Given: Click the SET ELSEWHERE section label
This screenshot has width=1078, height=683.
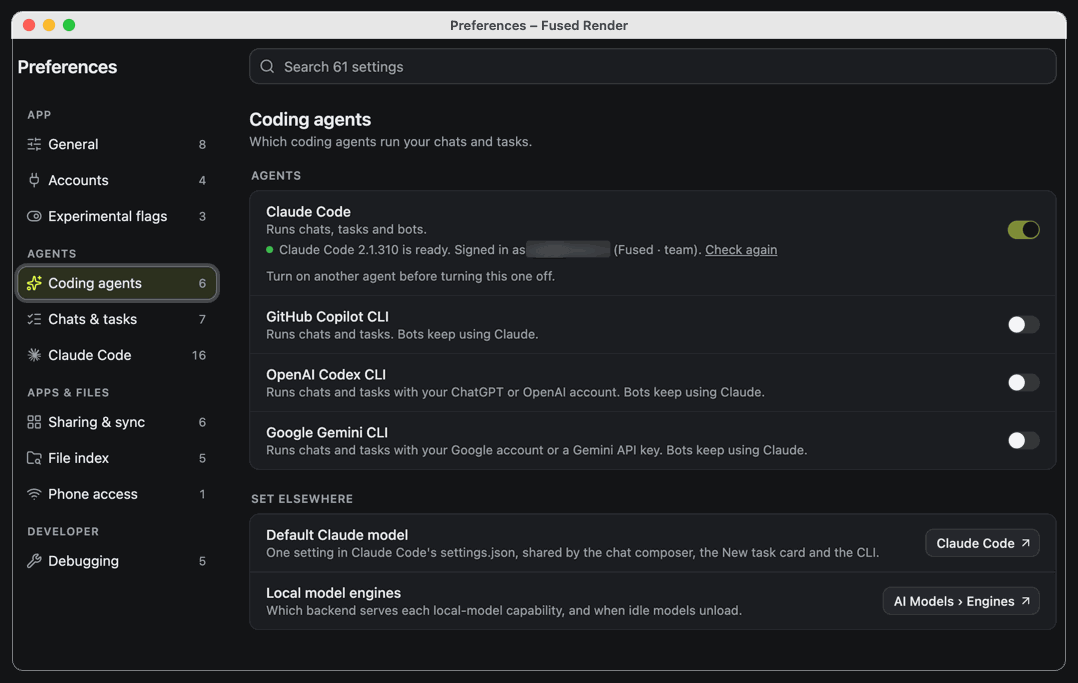Looking at the screenshot, I should (x=302, y=499).
